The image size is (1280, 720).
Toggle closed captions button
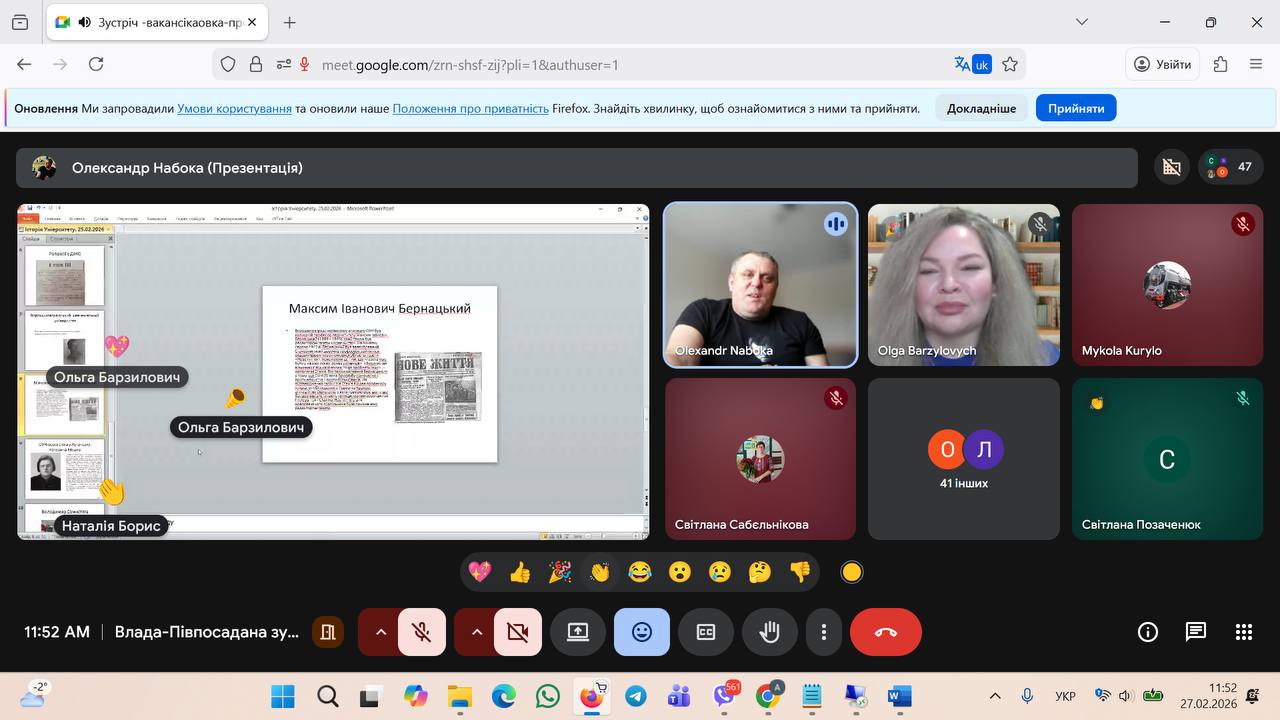click(x=706, y=632)
